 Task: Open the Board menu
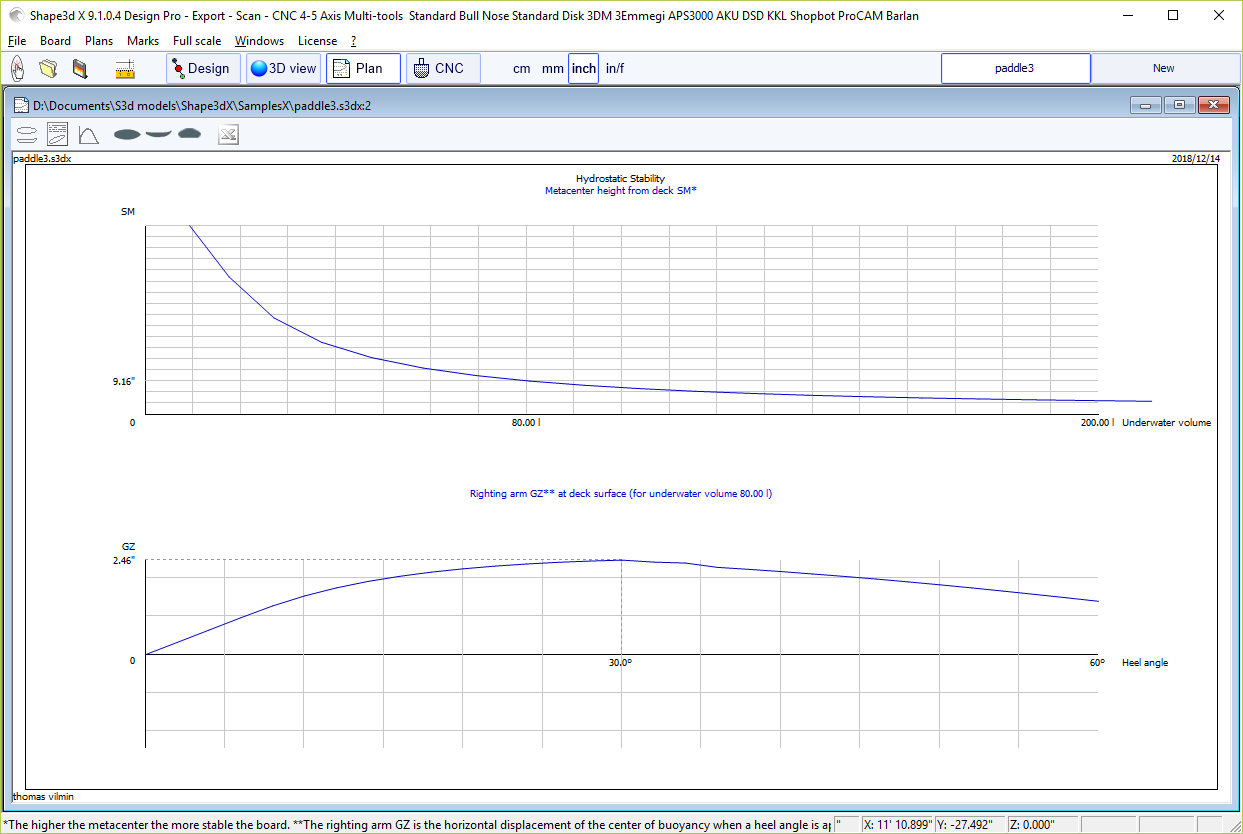point(55,41)
